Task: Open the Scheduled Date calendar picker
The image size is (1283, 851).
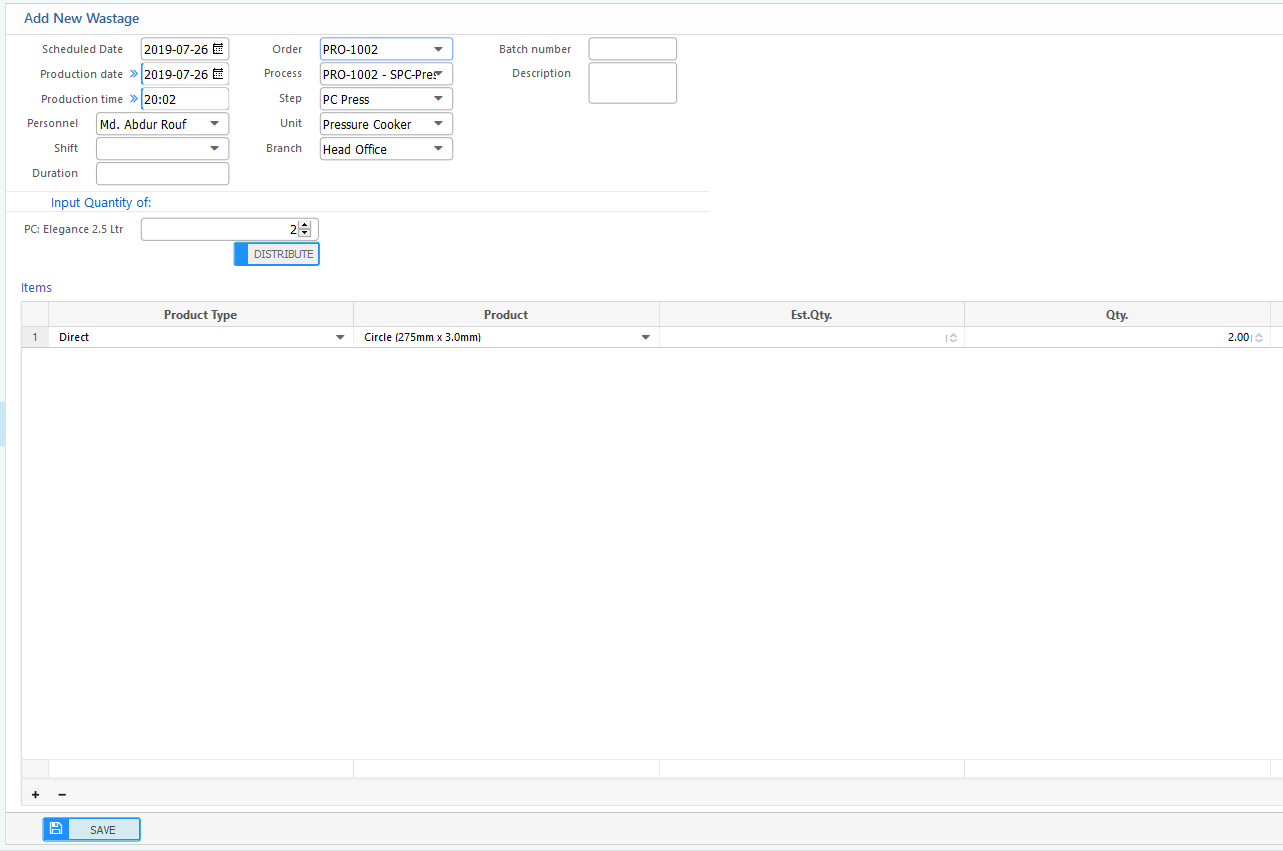Action: [218, 49]
